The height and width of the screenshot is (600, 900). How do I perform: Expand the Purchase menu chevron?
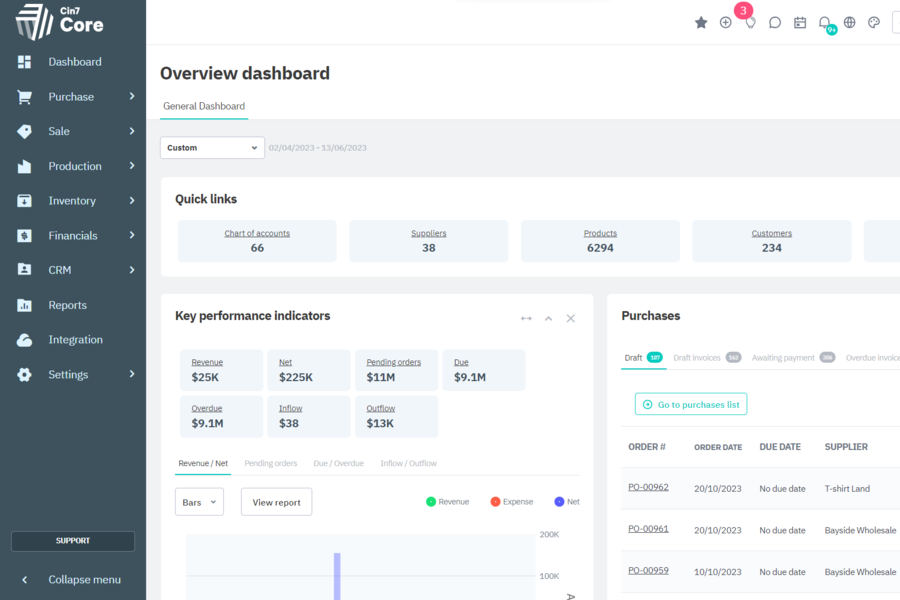coord(132,96)
